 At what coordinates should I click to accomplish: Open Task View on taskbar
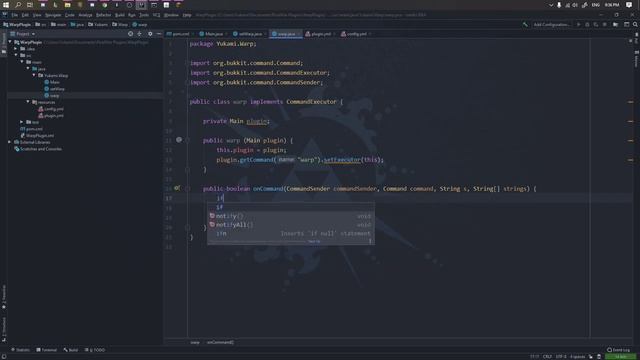30,5
